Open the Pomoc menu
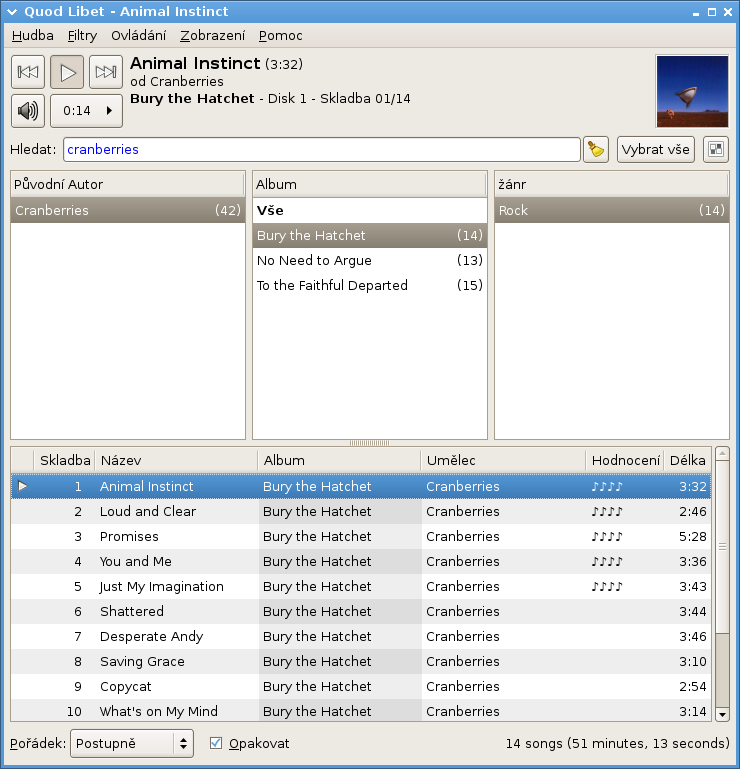740x769 pixels. click(281, 36)
